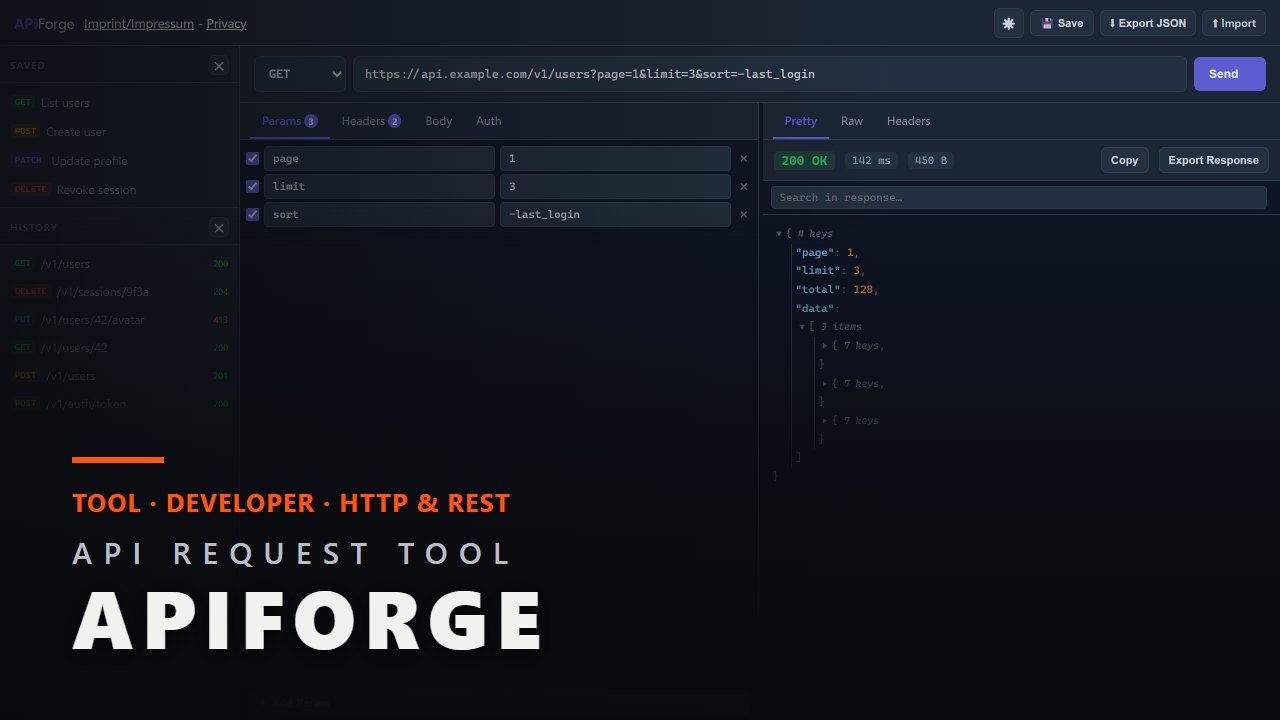Select history entry /v1/sessions/9f3a

(120, 292)
